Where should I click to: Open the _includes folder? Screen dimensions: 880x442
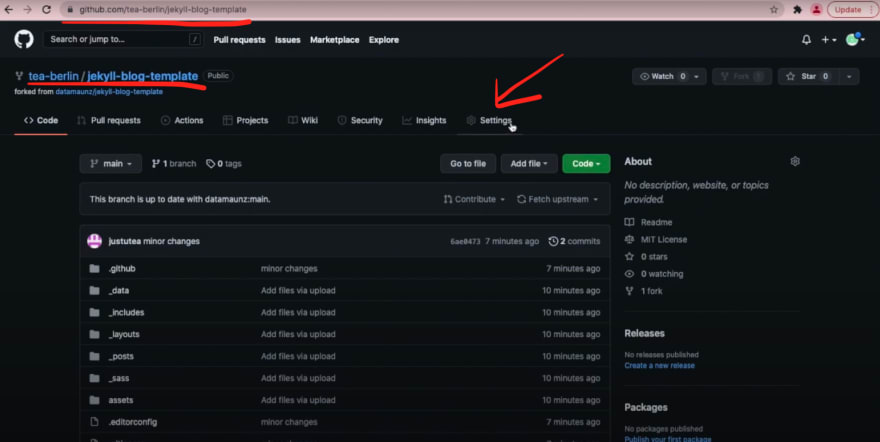point(126,312)
